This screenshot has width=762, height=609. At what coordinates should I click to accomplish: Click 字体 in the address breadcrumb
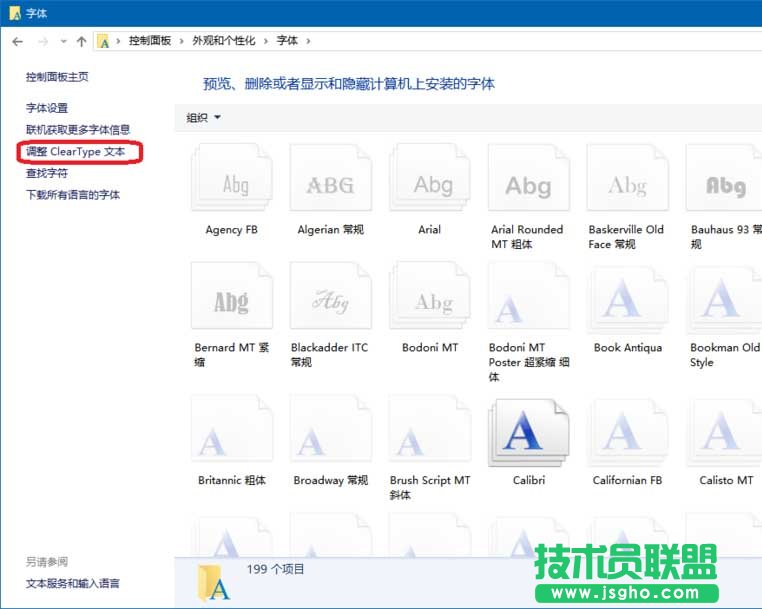point(287,41)
